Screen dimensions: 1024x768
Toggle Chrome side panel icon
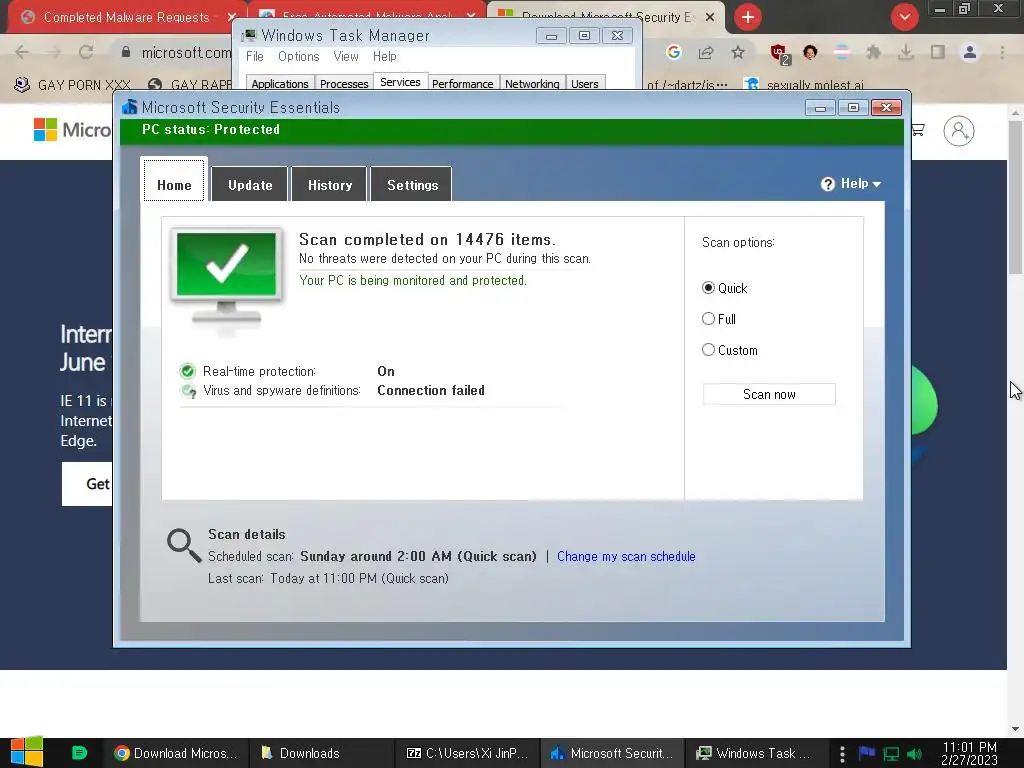[938, 52]
